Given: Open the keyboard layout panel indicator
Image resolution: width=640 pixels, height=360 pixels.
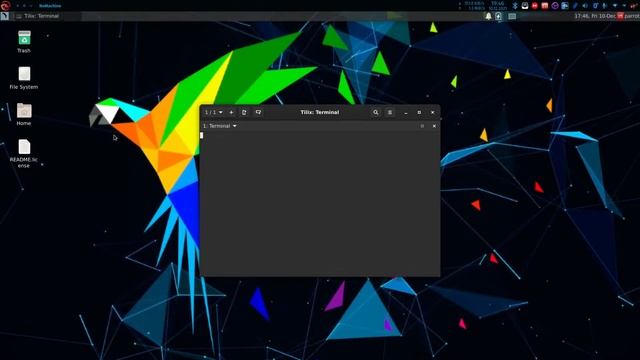Looking at the screenshot, I should tap(512, 16).
